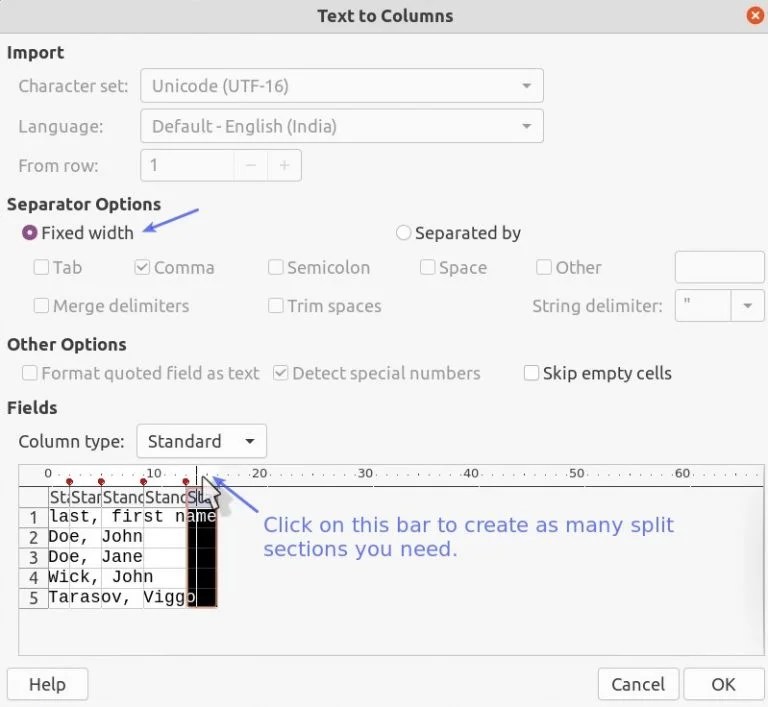Viewport: 768px width, 707px height.
Task: Click ruler at position 30
Action: [365, 474]
